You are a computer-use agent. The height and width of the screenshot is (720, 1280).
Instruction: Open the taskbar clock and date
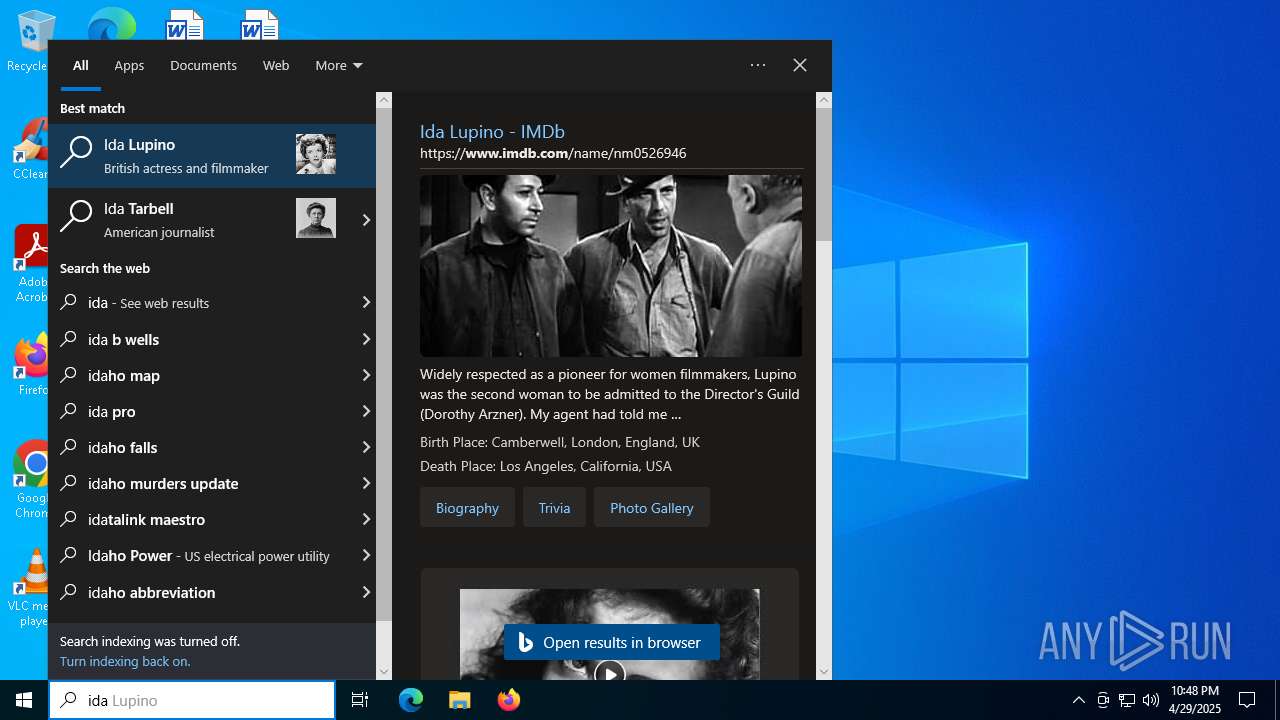tap(1195, 700)
